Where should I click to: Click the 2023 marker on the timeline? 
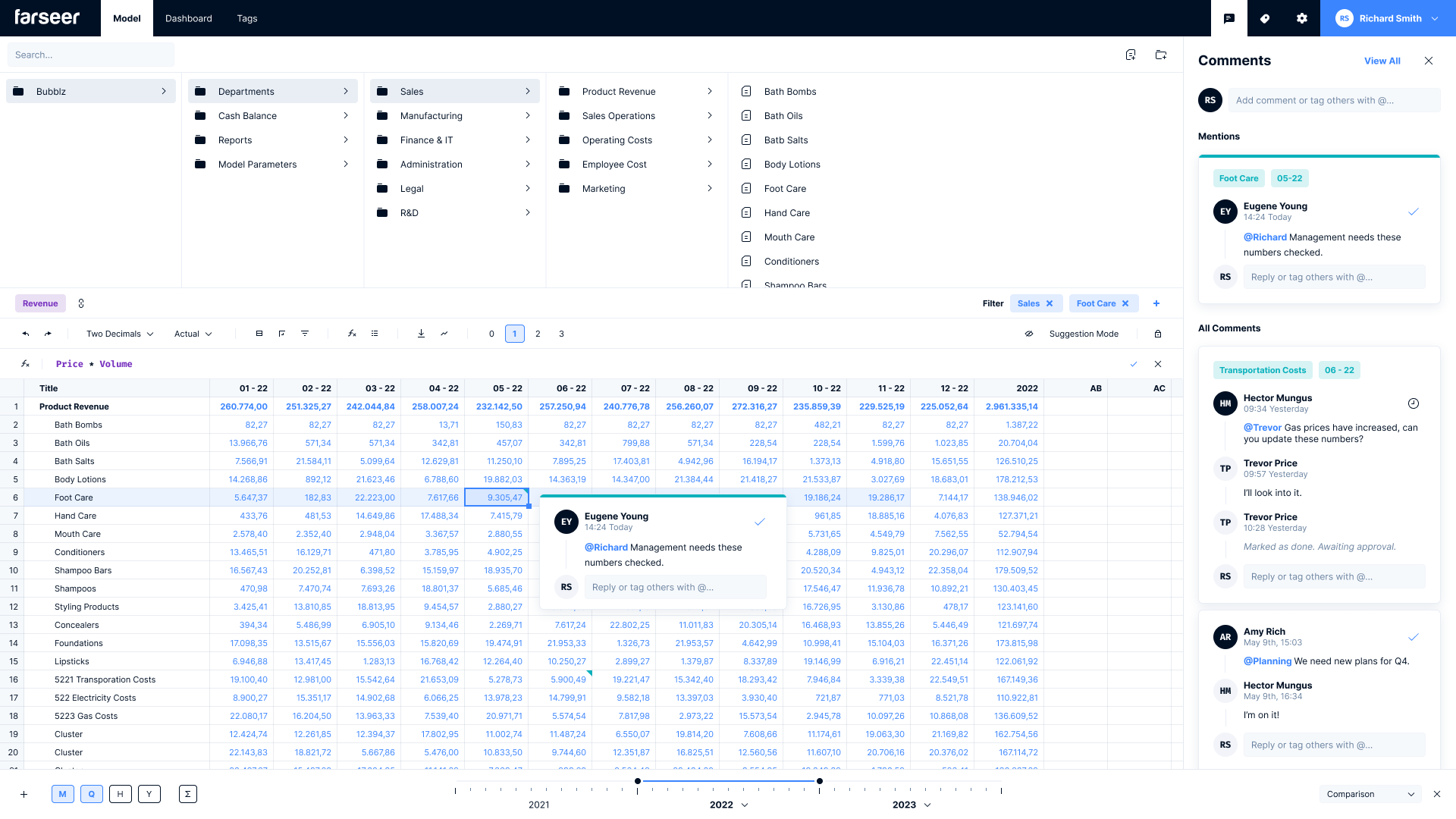pos(904,805)
